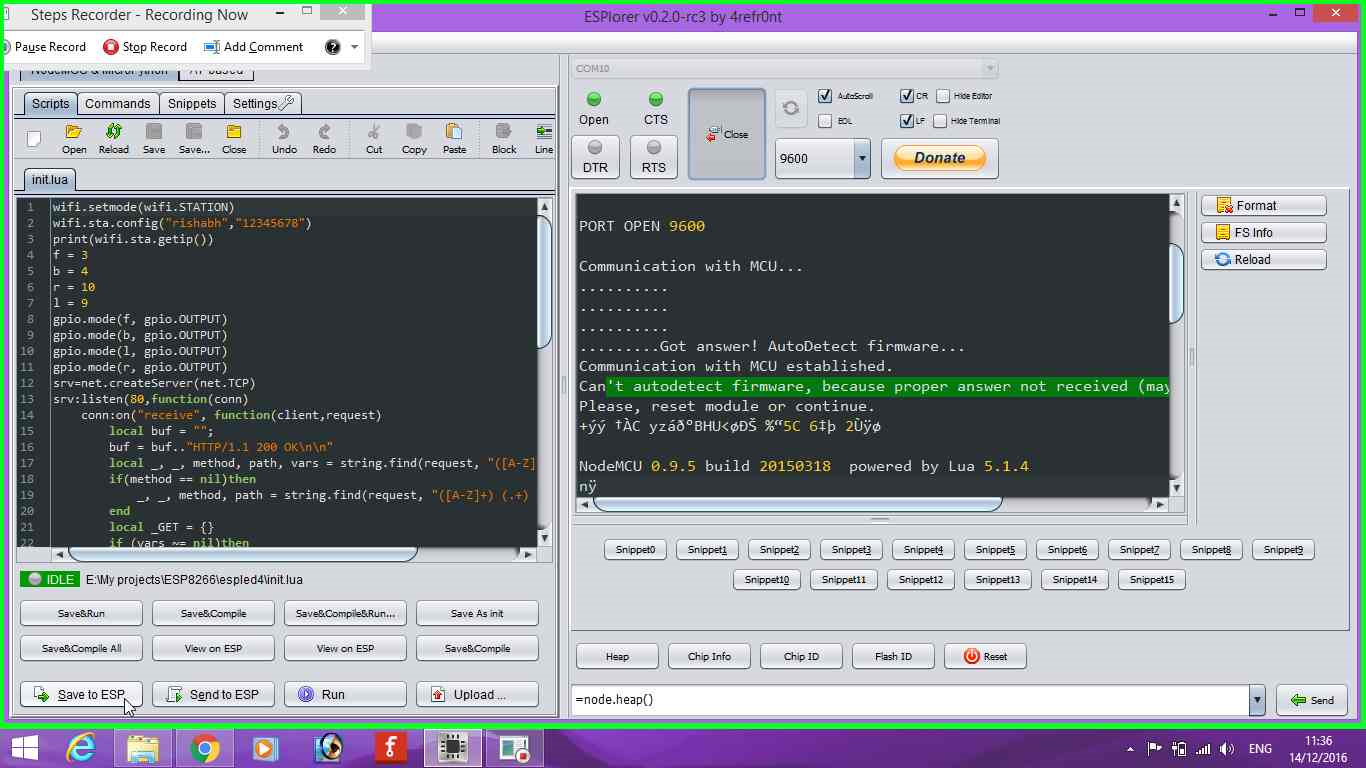Viewport: 1366px width, 768px height.
Task: Click the Save&Run button
Action: coord(81,613)
